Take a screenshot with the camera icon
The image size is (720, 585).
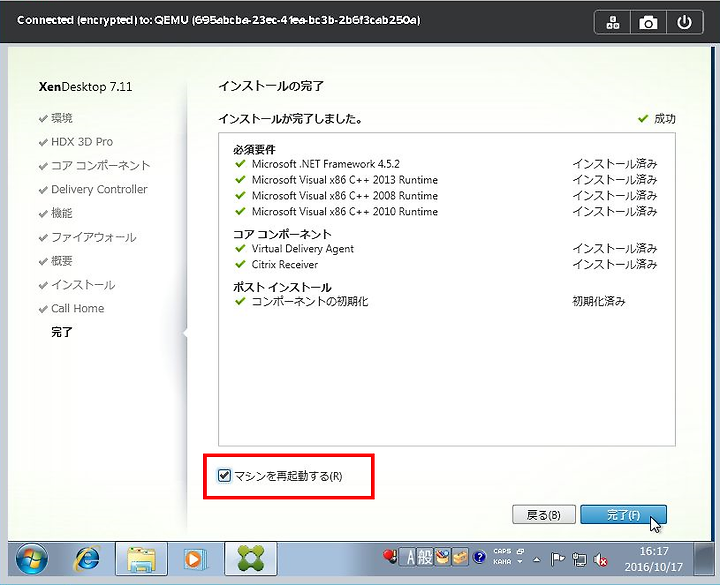(648, 22)
